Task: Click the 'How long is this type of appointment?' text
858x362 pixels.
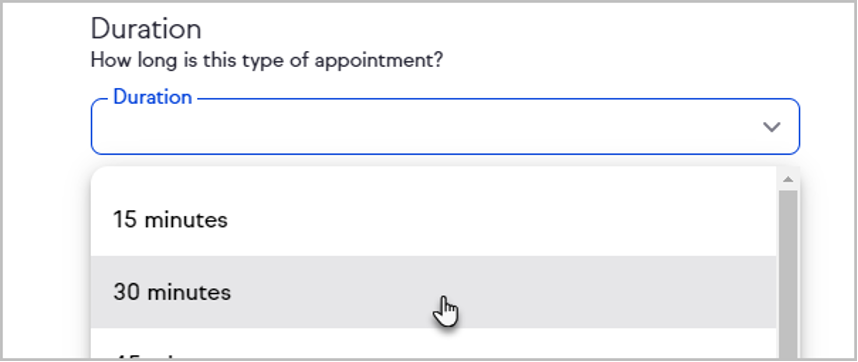Action: pyautogui.click(x=266, y=60)
